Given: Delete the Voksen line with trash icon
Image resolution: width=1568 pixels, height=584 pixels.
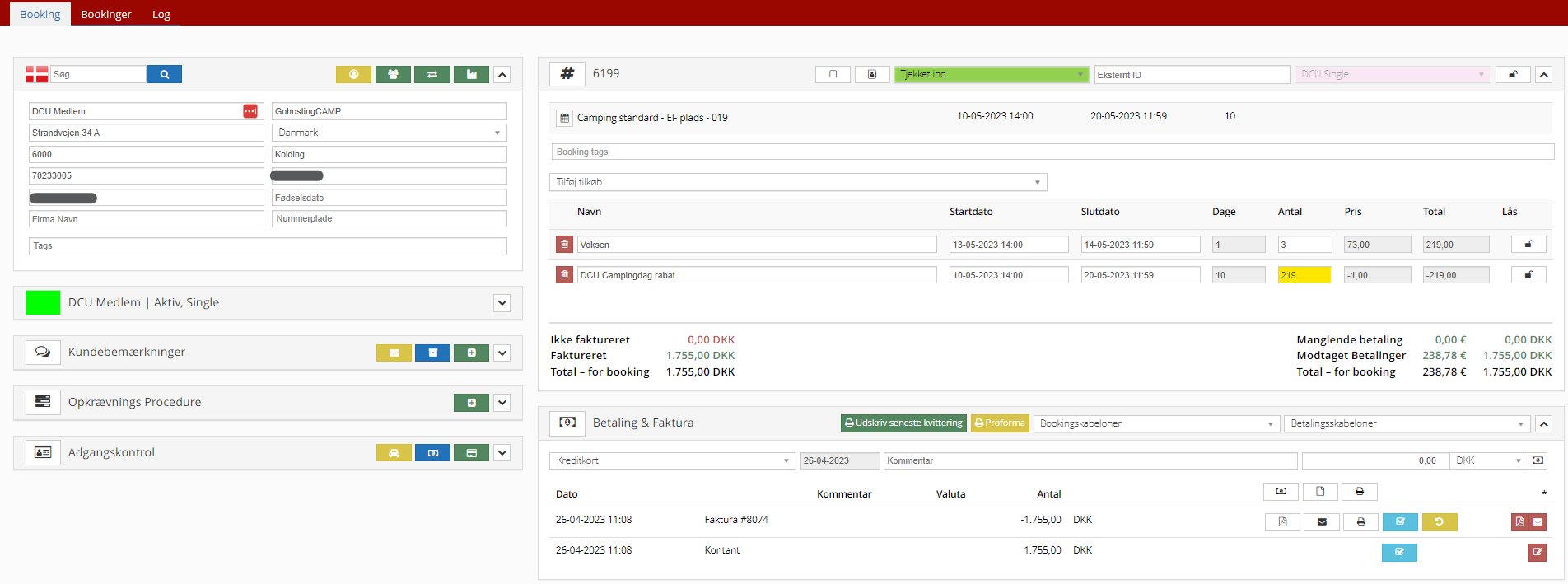Looking at the screenshot, I should 564,245.
